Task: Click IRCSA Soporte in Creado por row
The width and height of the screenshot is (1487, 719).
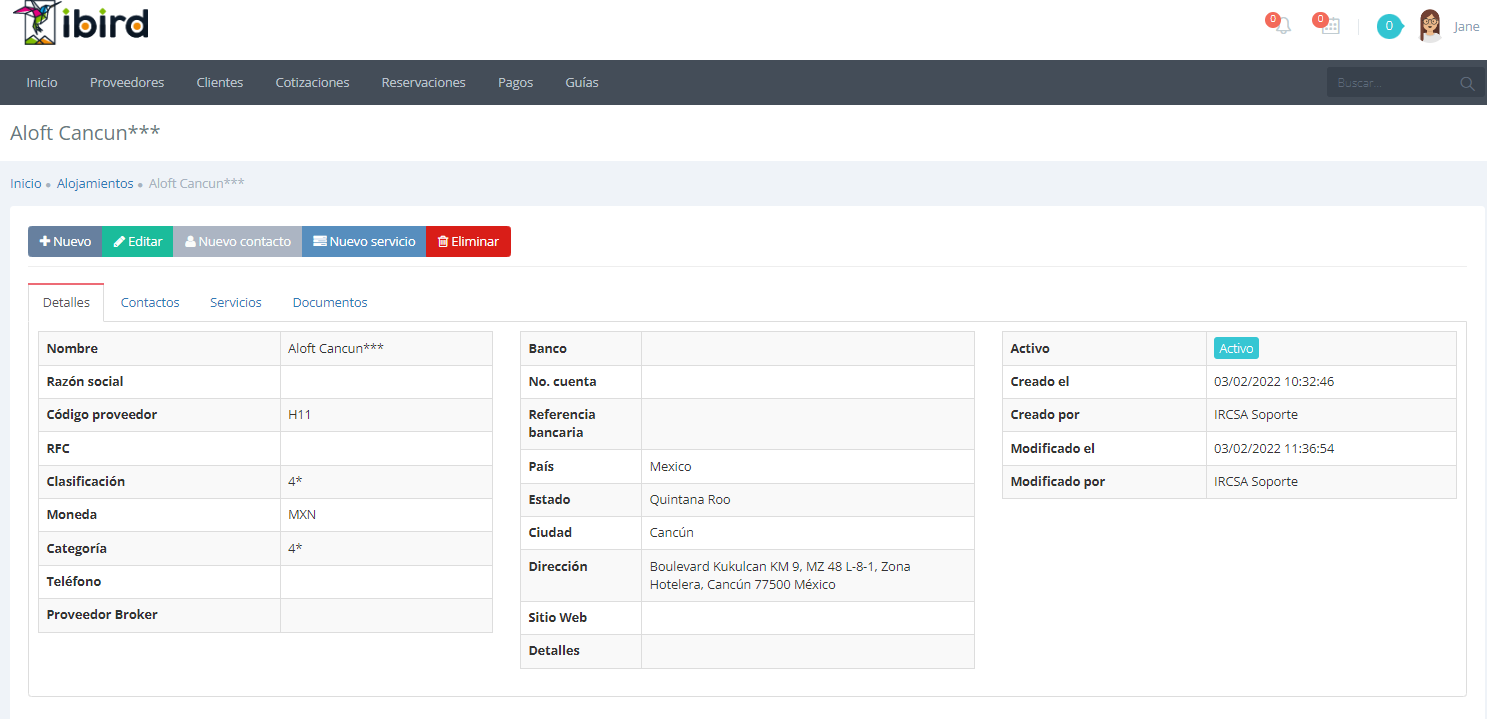Action: point(1256,415)
